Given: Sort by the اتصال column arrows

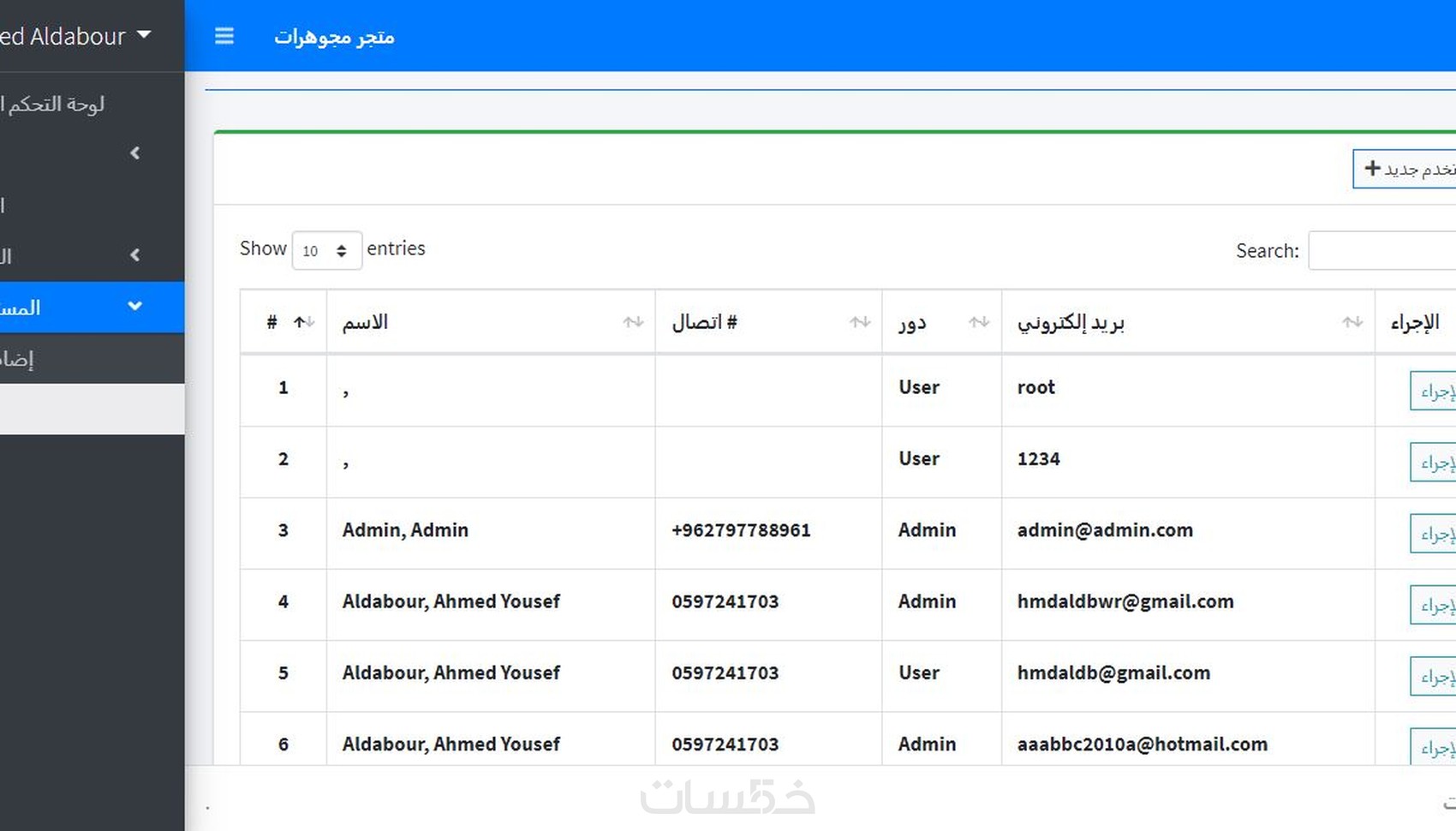Looking at the screenshot, I should pos(860,322).
